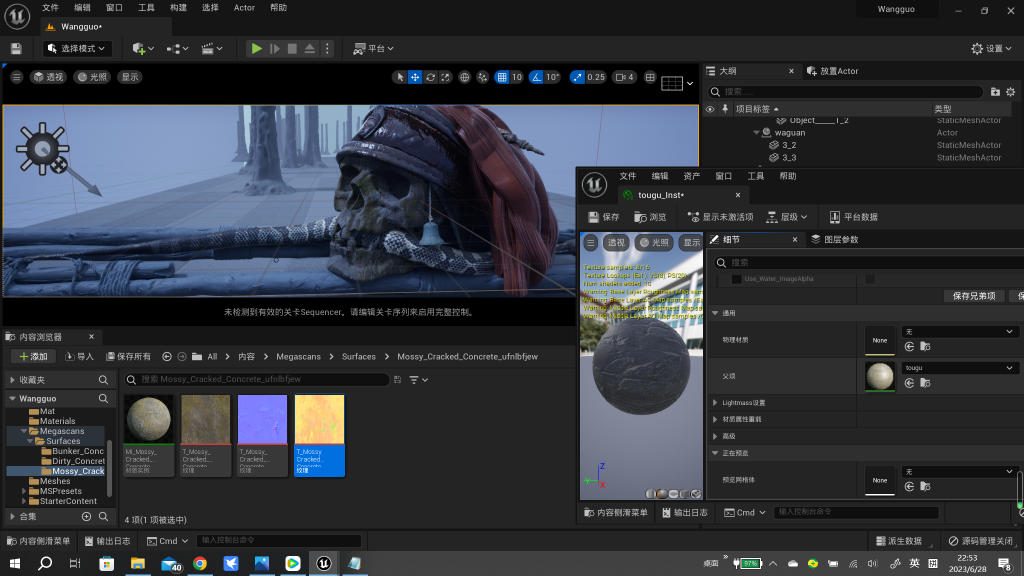
Task: Open the 选择模式 dropdown
Action: pos(76,48)
